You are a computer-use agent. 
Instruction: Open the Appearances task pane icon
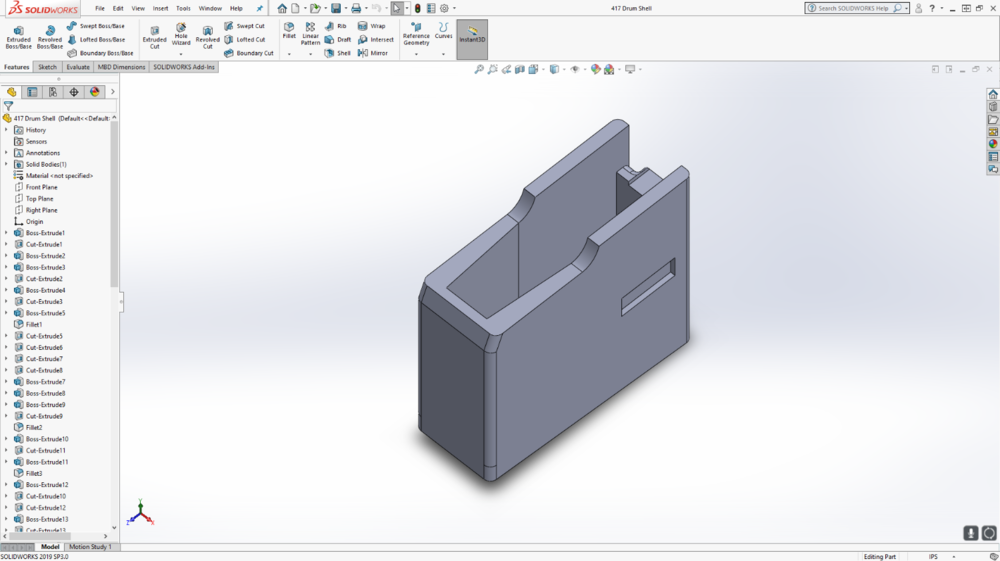[993, 144]
